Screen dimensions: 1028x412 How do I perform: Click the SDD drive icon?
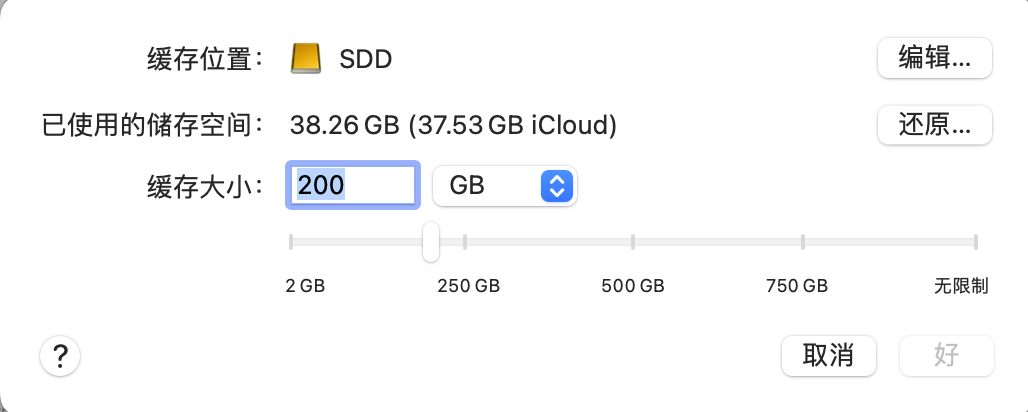307,59
